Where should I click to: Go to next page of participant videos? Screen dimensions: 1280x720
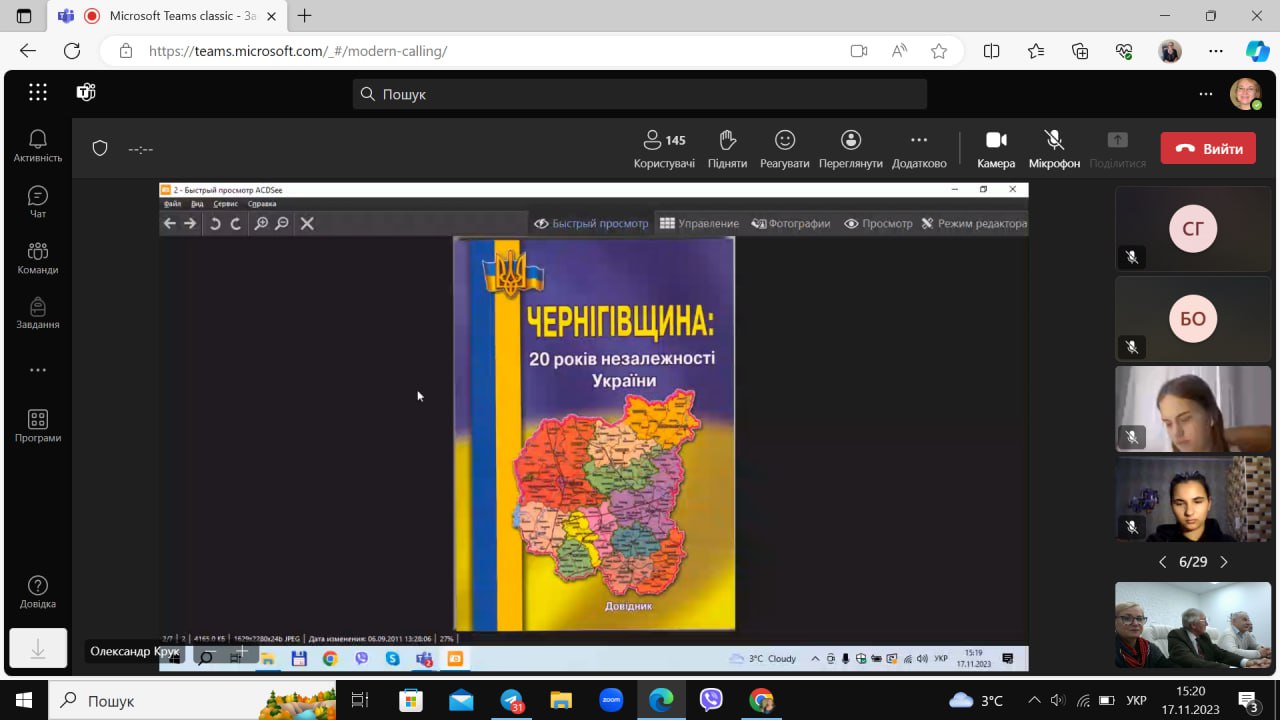(x=1224, y=562)
